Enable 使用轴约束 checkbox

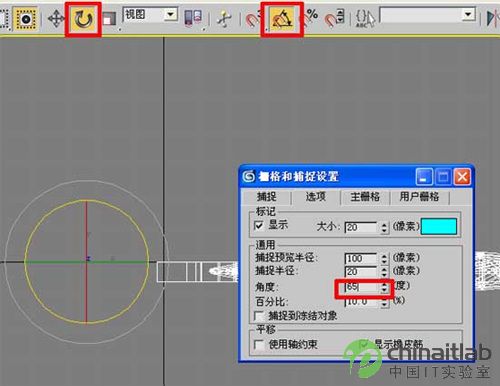click(259, 344)
